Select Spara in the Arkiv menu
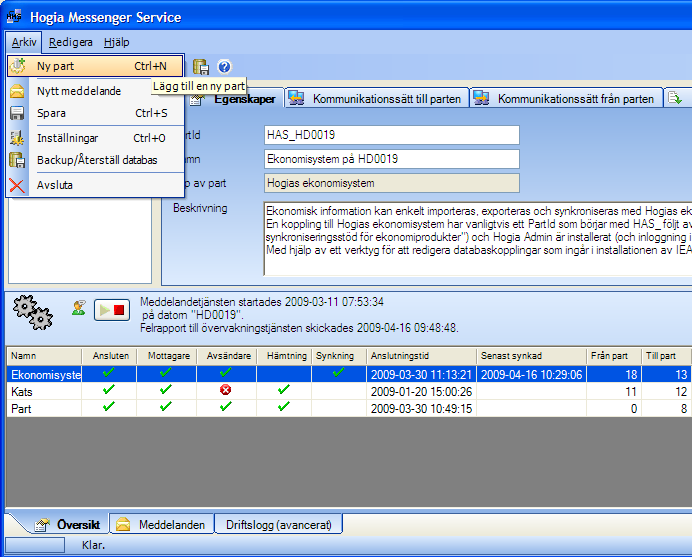 coord(95,113)
